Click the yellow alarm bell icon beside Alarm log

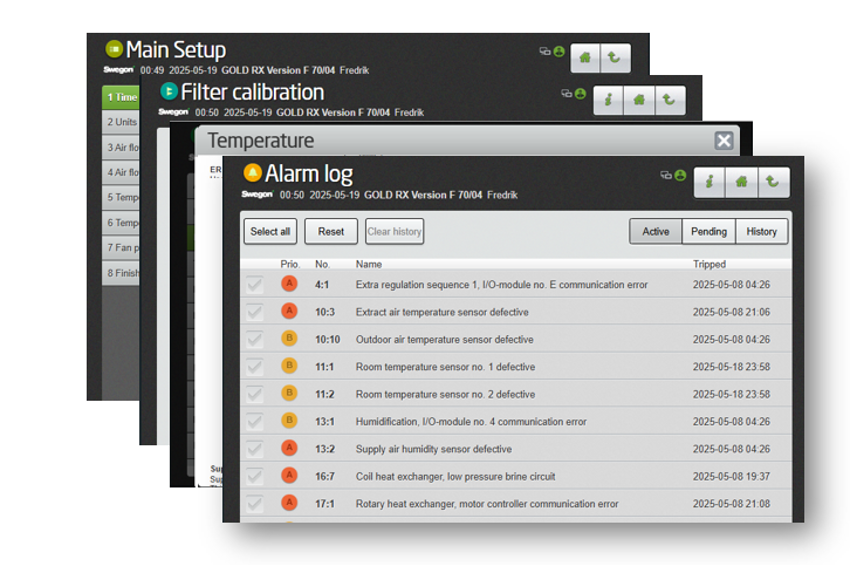pyautogui.click(x=253, y=173)
